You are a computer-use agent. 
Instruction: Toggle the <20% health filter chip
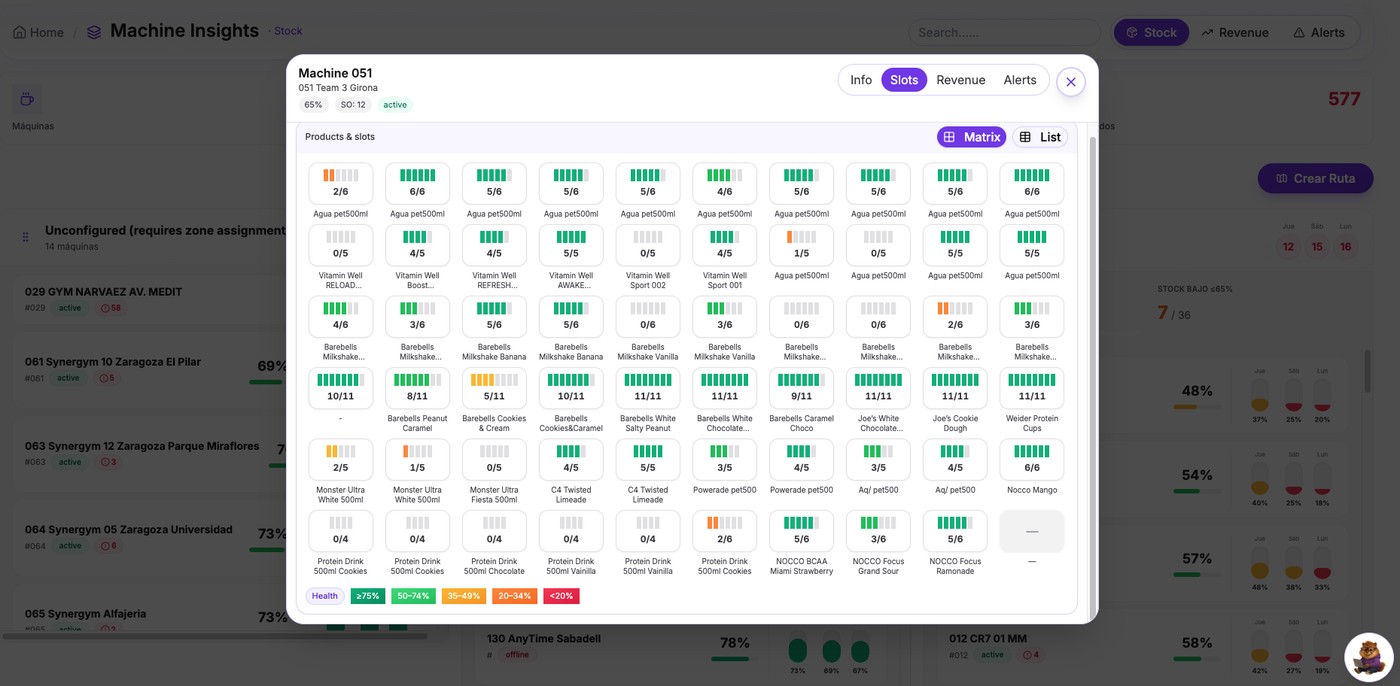pos(560,595)
